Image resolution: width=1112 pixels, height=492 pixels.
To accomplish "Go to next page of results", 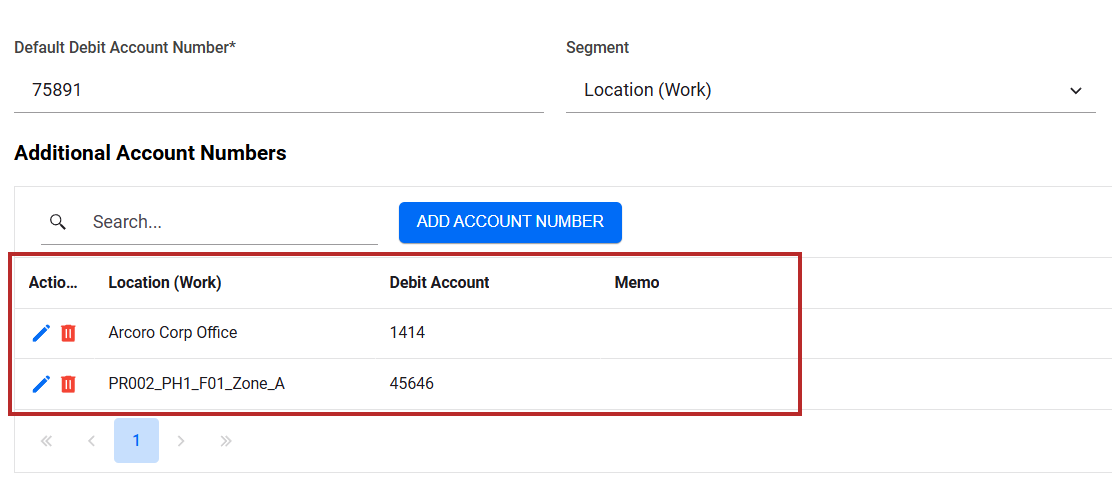I will 181,441.
